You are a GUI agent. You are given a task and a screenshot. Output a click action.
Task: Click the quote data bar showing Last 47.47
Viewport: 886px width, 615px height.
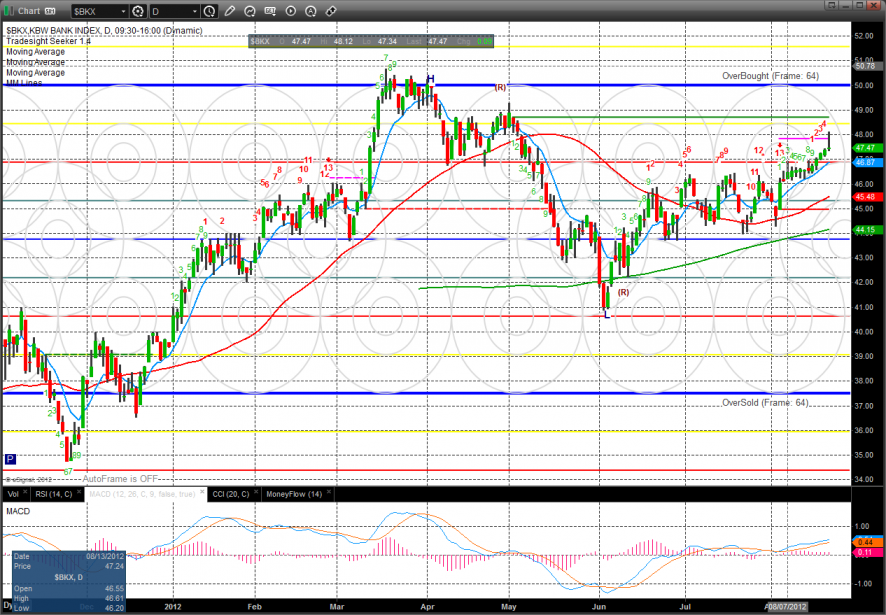pos(371,41)
